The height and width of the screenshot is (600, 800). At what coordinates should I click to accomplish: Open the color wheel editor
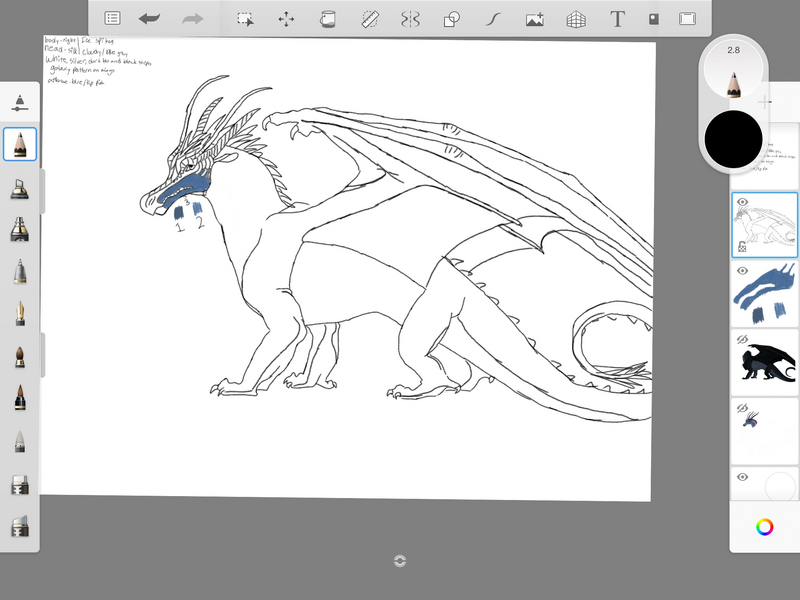coord(765,526)
